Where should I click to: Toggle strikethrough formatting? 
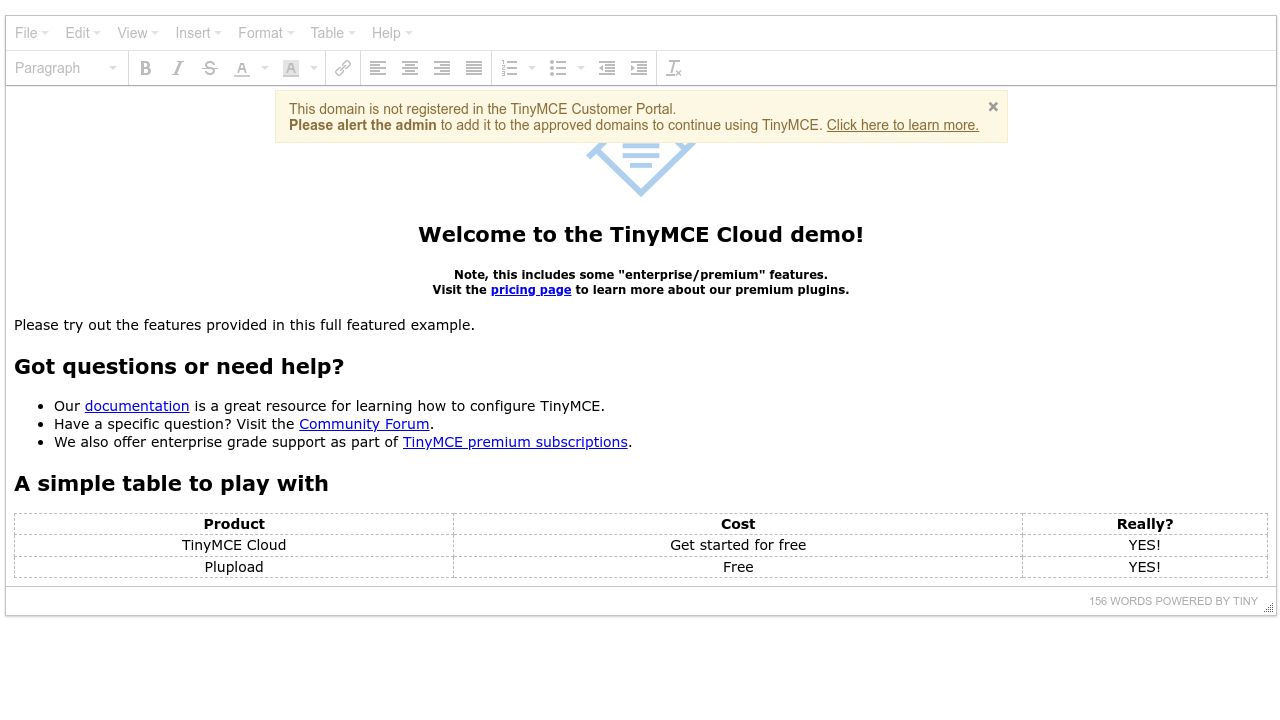[210, 68]
